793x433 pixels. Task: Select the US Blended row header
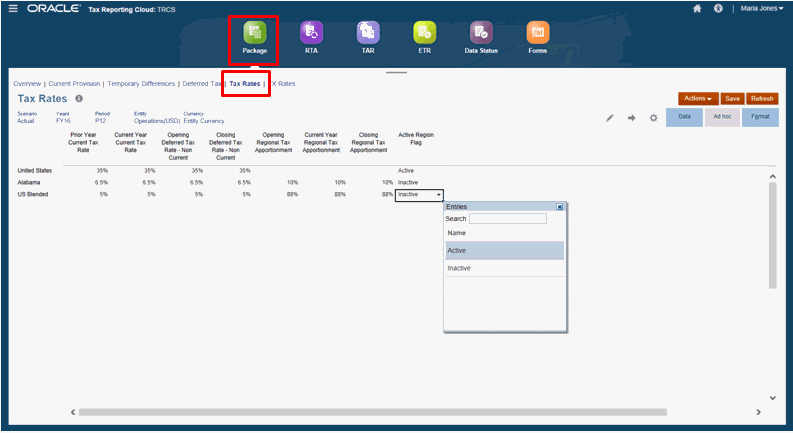33,195
